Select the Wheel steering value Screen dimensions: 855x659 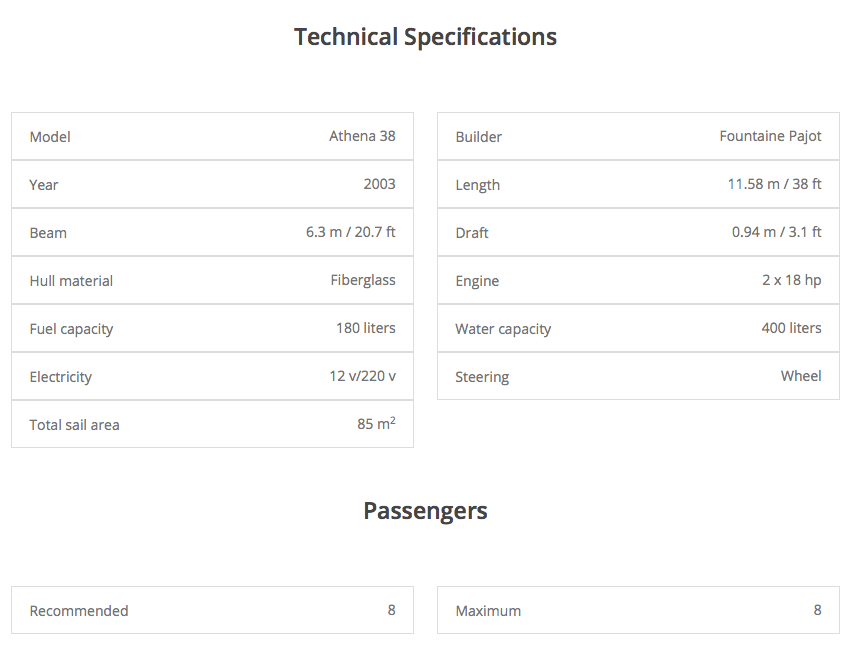pos(801,376)
